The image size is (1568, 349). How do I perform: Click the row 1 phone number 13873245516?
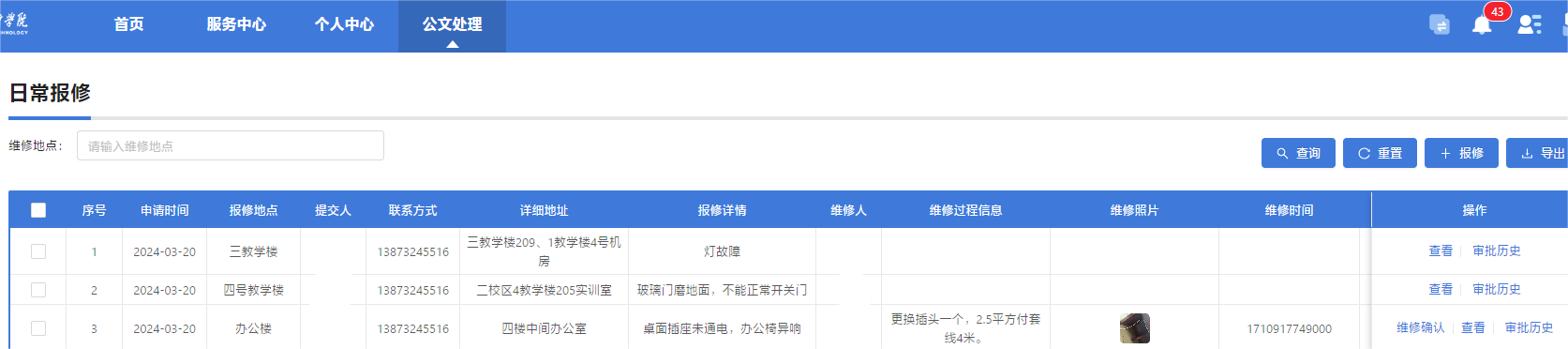pos(413,251)
